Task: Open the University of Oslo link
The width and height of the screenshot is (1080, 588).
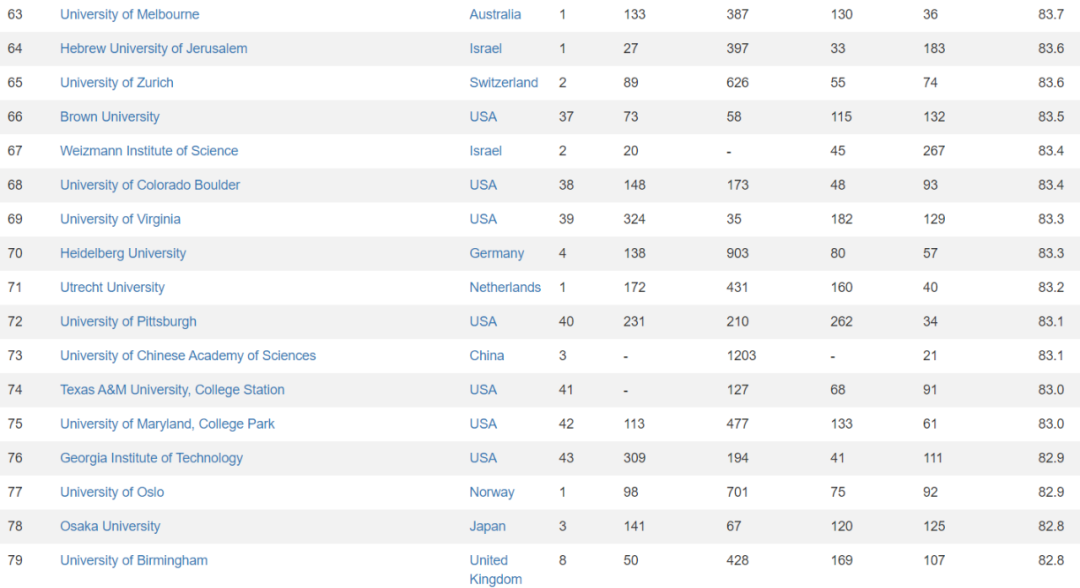Action: pos(112,492)
